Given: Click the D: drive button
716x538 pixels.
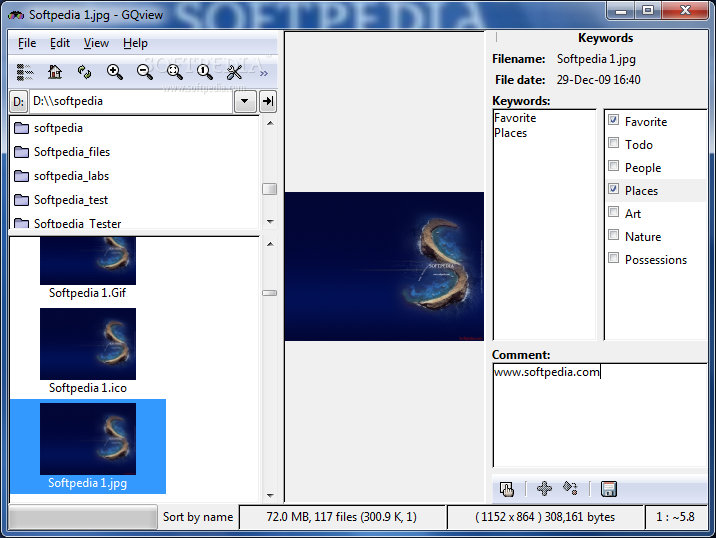Looking at the screenshot, I should tap(18, 101).
